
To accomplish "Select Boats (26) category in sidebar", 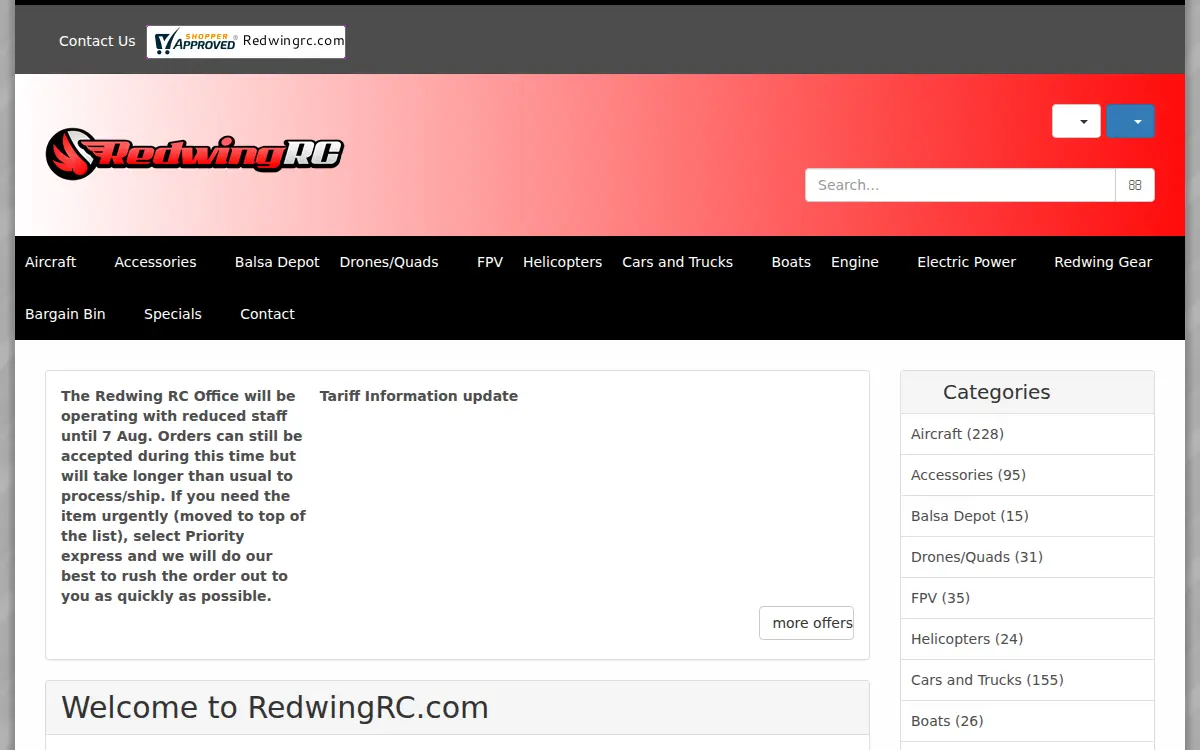I will point(1027,721).
